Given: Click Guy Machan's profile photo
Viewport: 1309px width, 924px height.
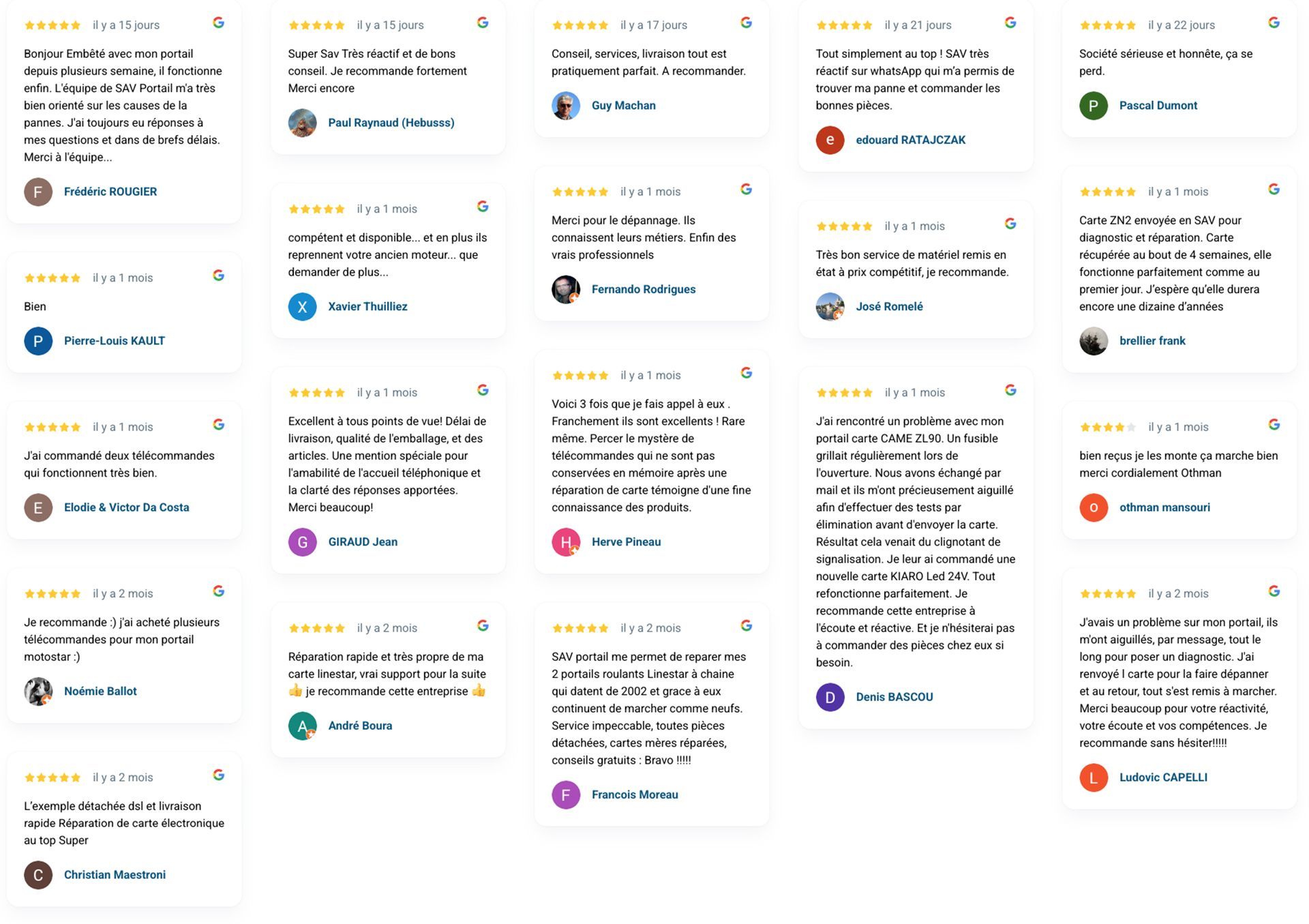Looking at the screenshot, I should (566, 106).
